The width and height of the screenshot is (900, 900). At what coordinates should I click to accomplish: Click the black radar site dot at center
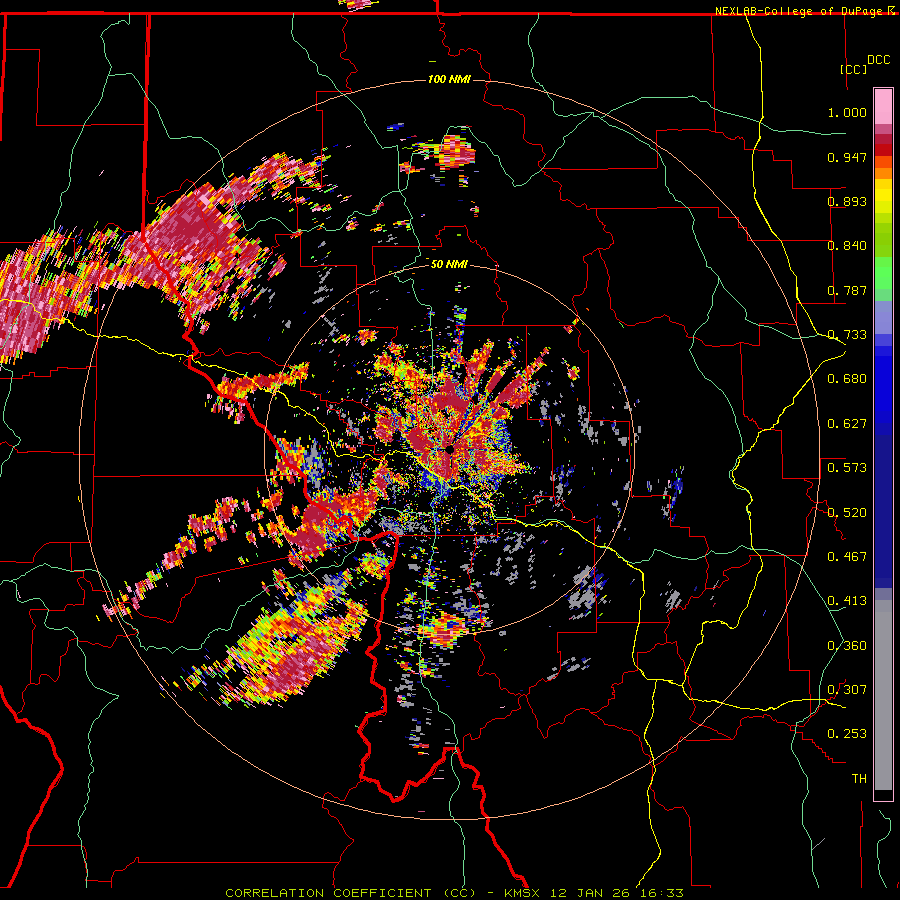(449, 449)
